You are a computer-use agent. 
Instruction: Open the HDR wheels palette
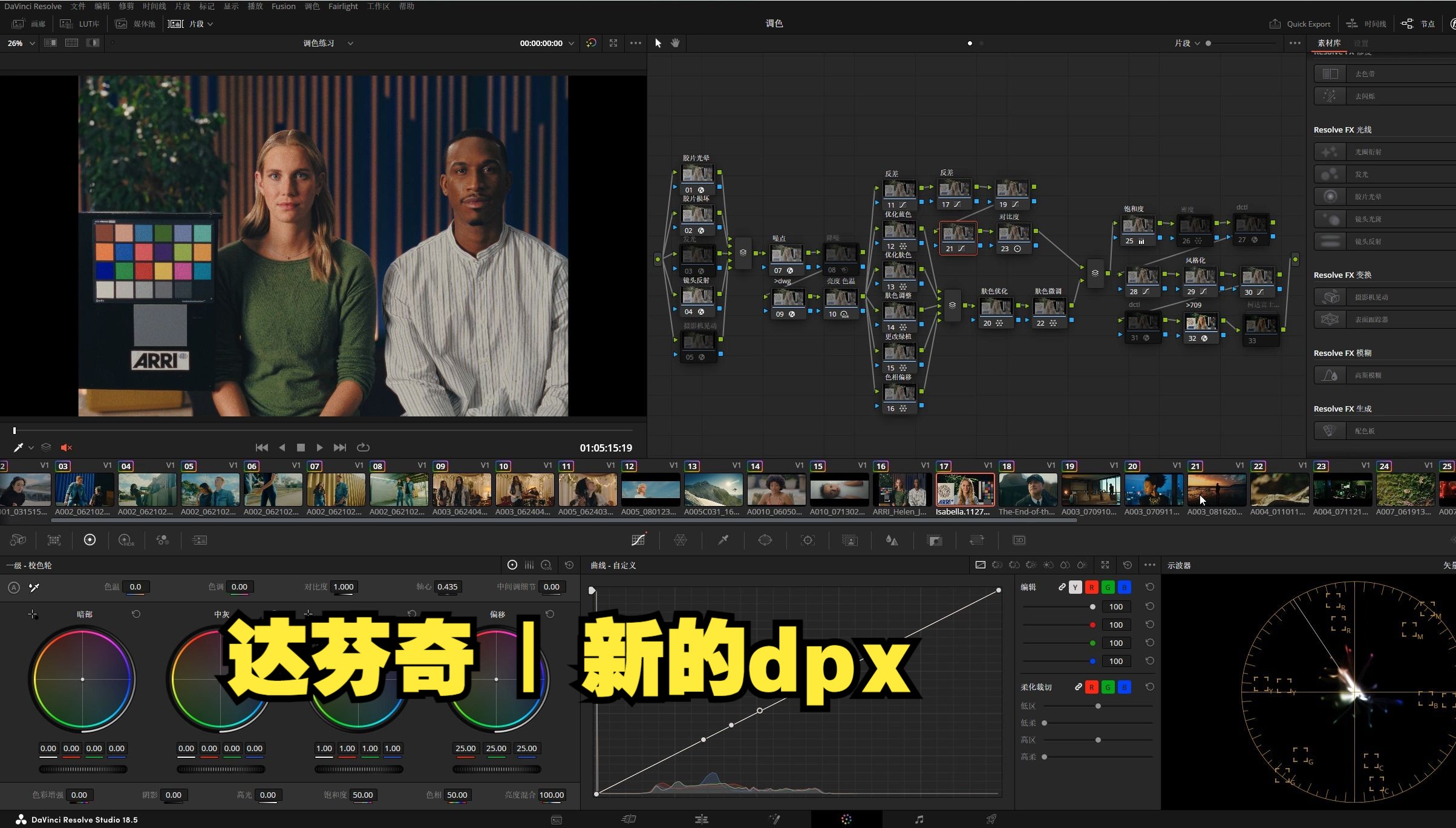pos(126,540)
